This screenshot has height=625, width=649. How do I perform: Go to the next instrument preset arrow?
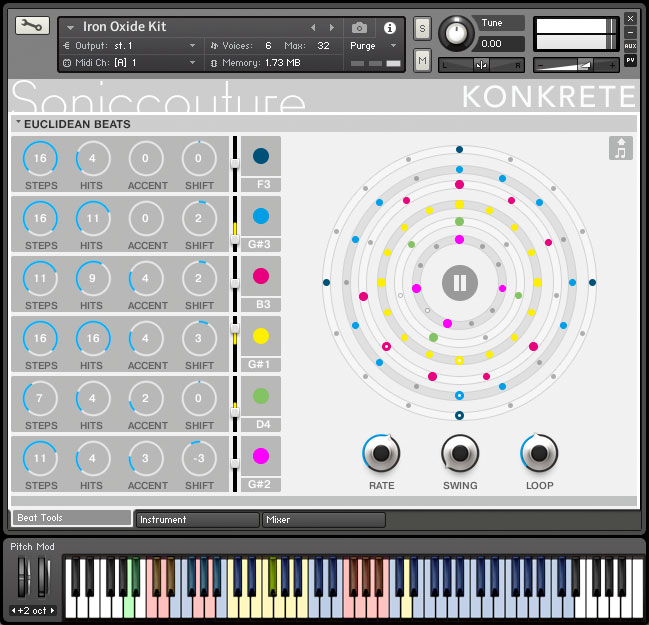[332, 28]
